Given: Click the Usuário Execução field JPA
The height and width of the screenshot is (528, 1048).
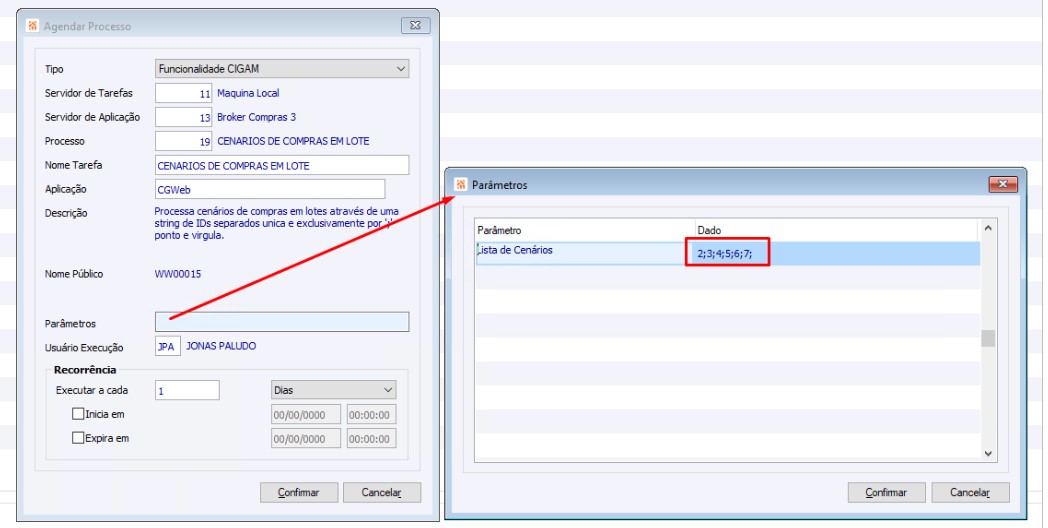Looking at the screenshot, I should click(x=168, y=347).
